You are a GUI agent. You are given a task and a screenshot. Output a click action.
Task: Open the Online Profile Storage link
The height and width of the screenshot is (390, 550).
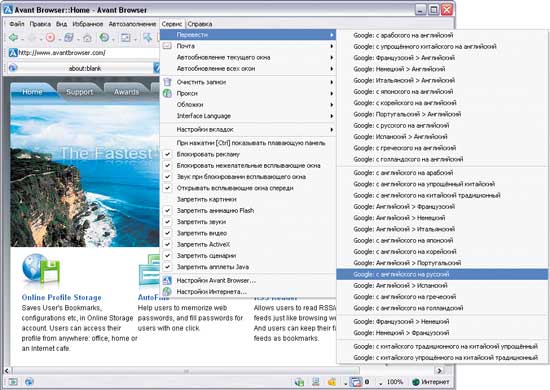(61, 297)
